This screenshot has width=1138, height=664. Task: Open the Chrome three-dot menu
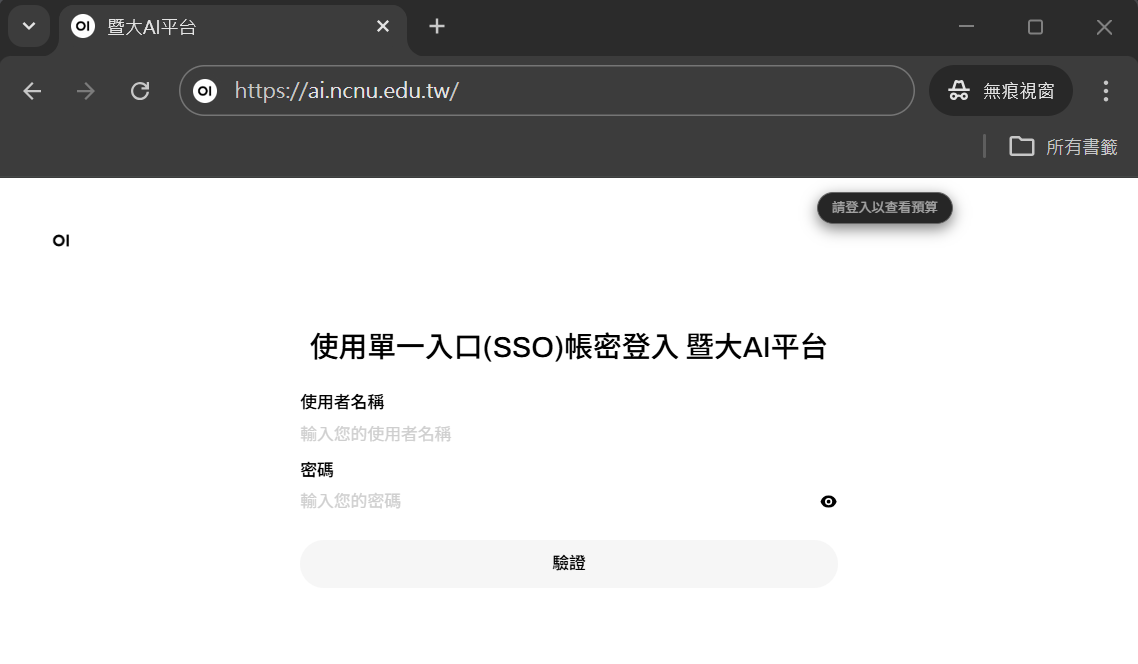tap(1105, 90)
